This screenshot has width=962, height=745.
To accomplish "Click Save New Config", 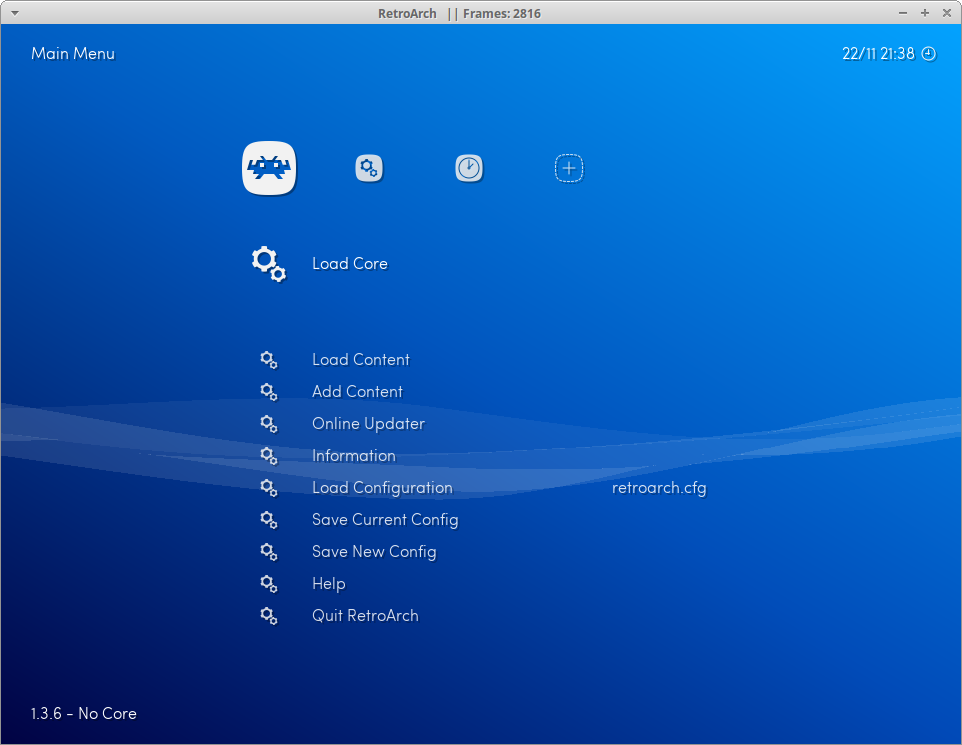I will click(x=374, y=551).
